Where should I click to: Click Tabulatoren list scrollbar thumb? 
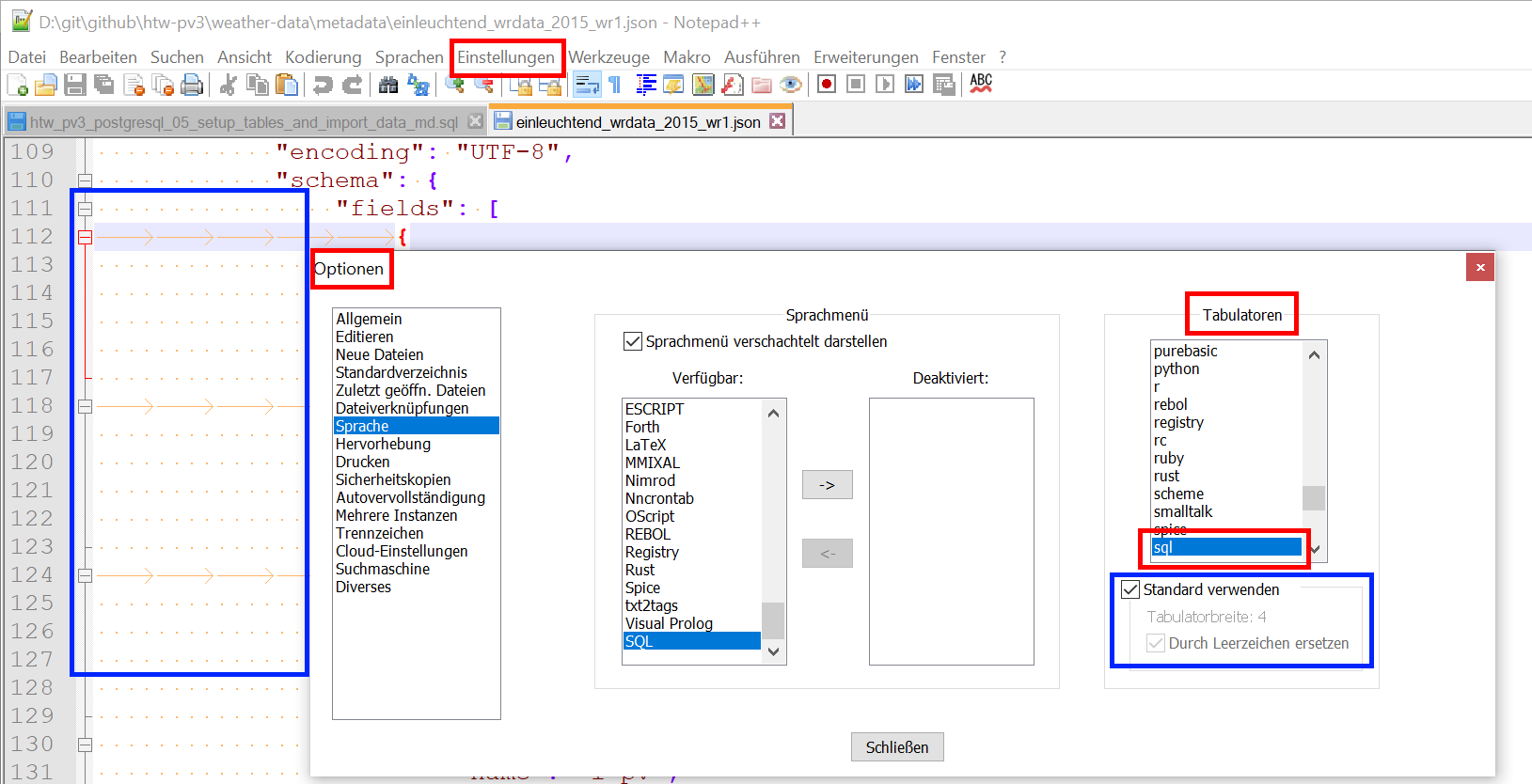(1314, 497)
